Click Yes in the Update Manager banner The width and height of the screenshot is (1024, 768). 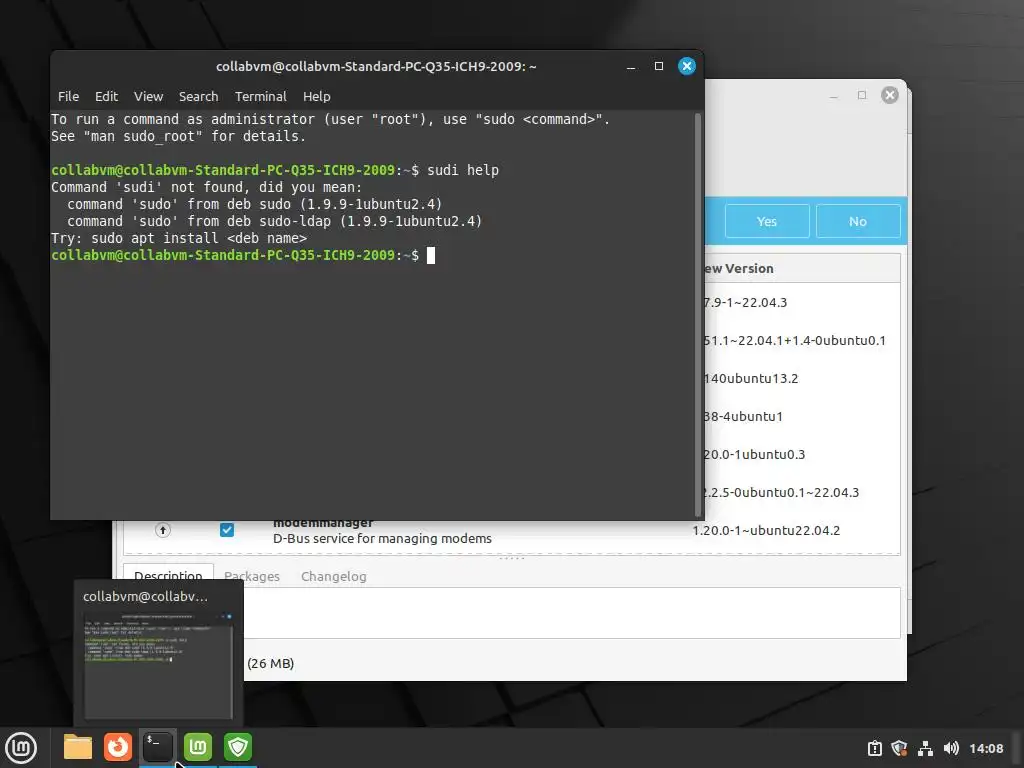(x=767, y=221)
